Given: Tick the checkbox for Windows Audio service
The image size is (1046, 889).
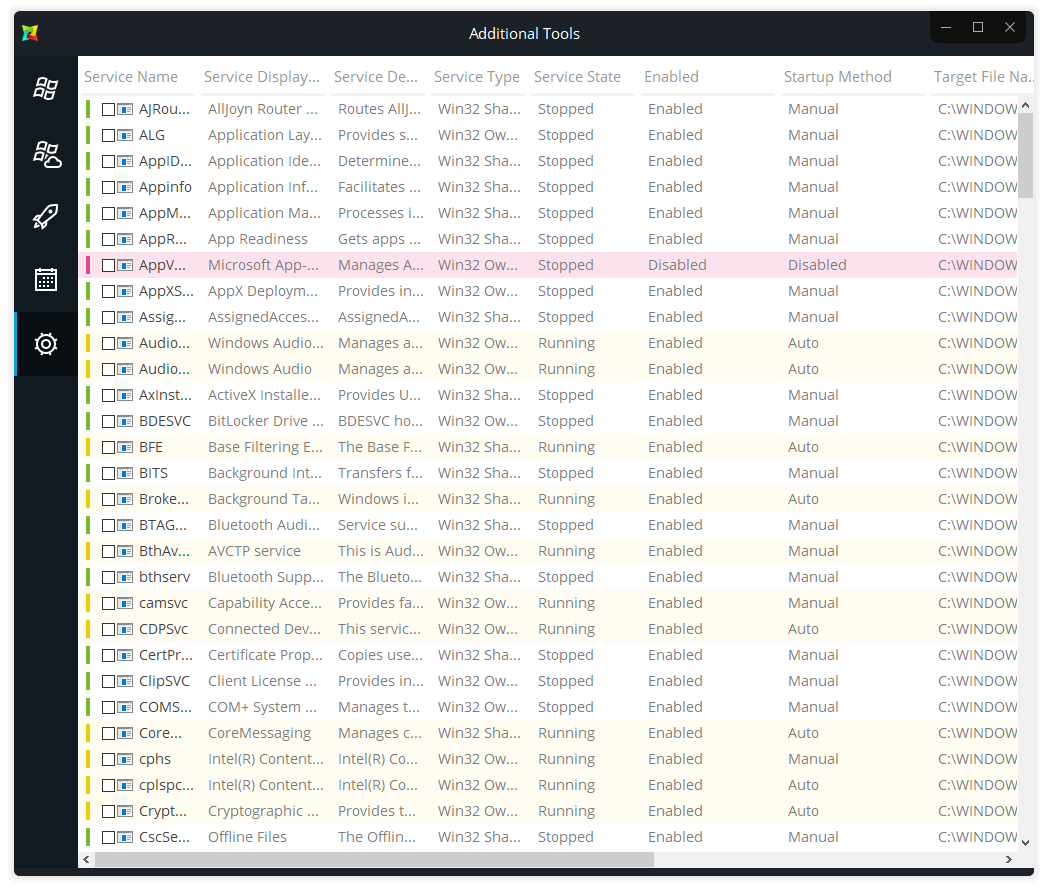Looking at the screenshot, I should (x=108, y=369).
